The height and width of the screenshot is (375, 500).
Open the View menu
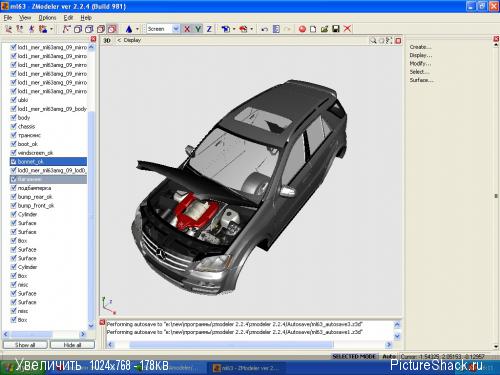25,18
